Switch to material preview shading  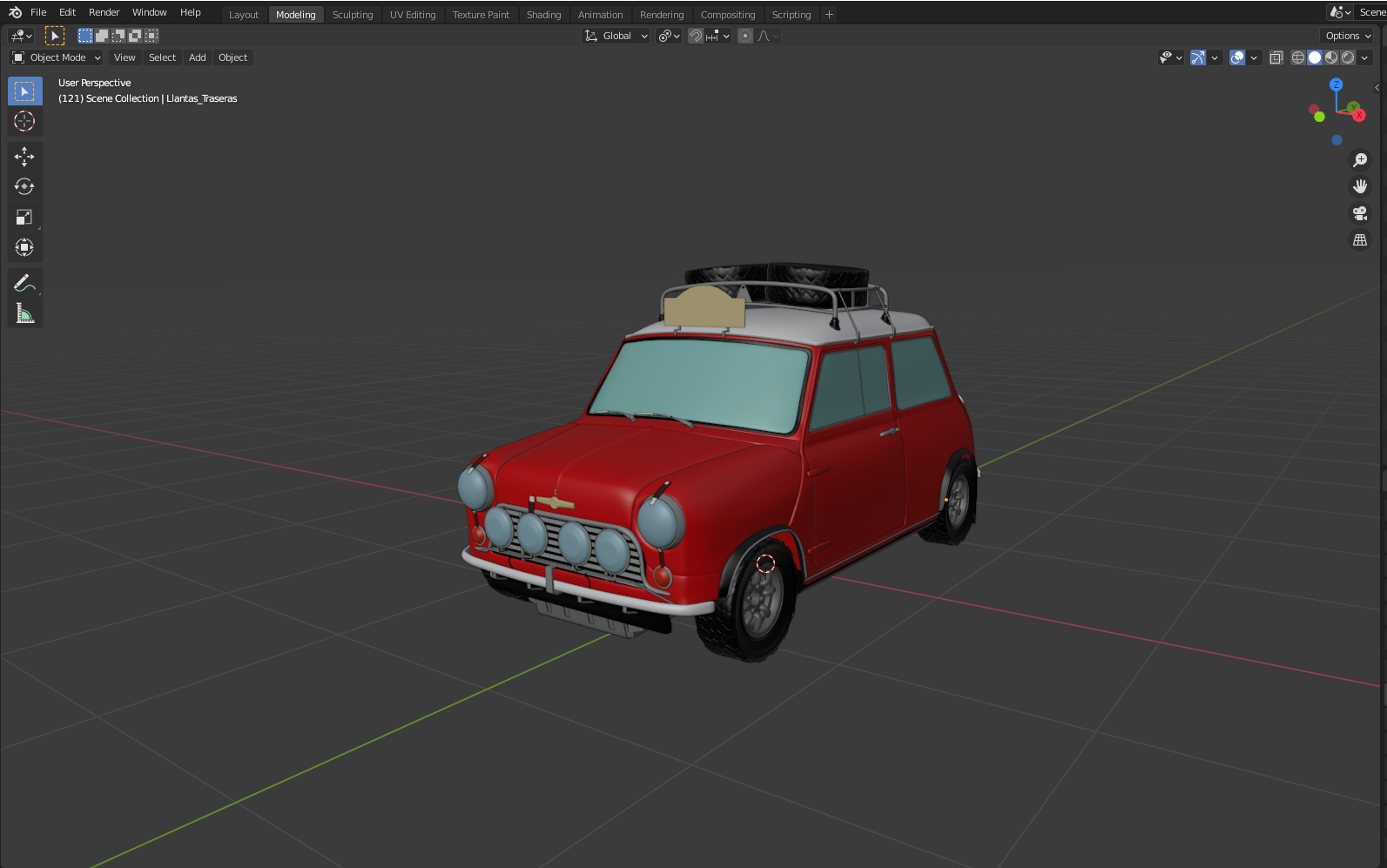point(1331,57)
